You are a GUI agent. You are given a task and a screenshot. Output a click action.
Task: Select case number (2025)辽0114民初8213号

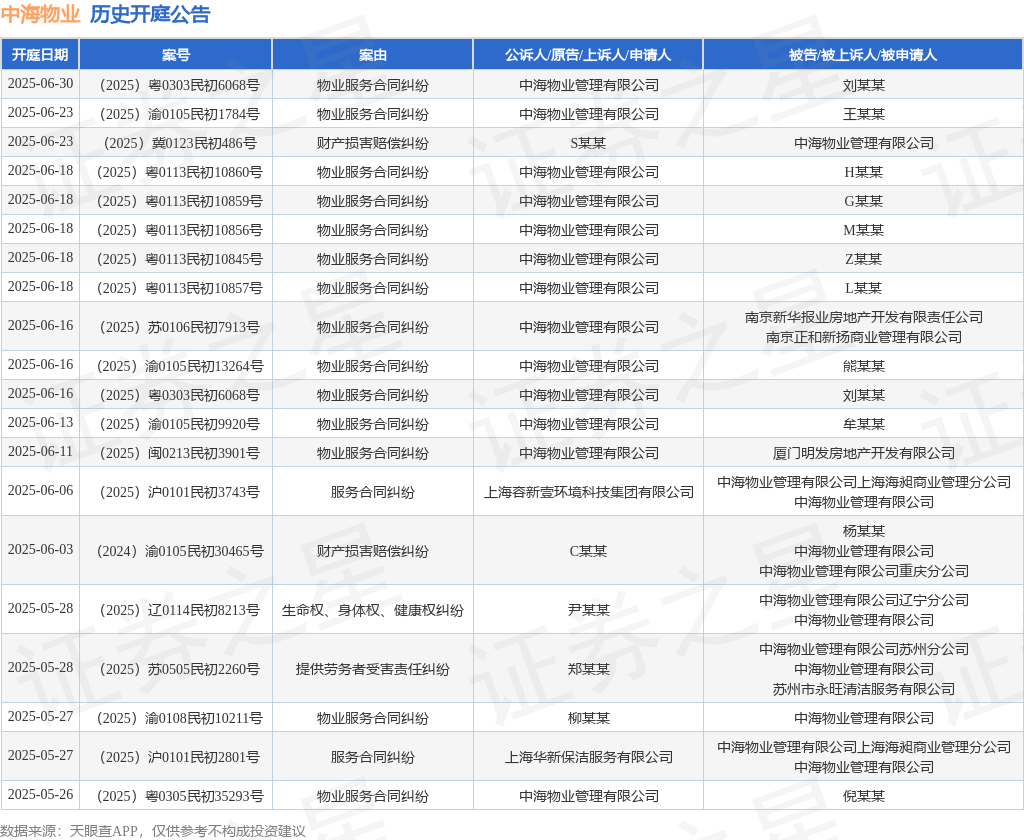[176, 610]
